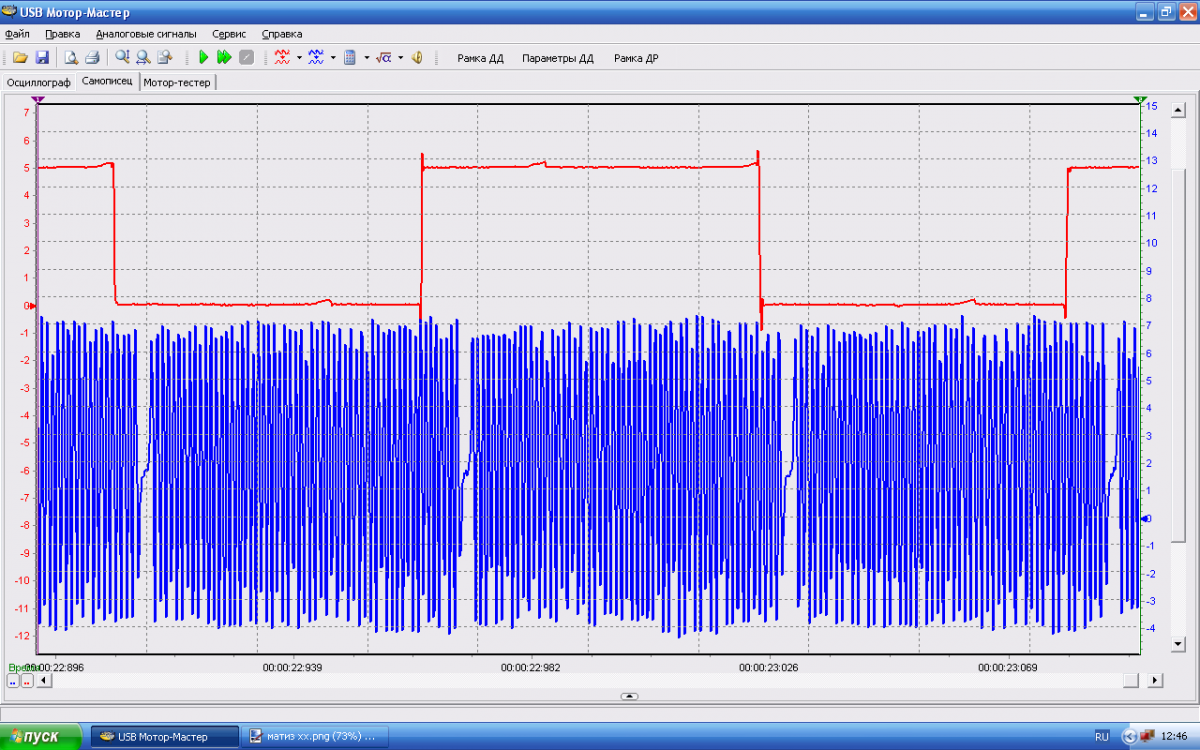Expand dropdown arrow beside blue waveform icon
This screenshot has height=750, width=1200.
coord(333,58)
